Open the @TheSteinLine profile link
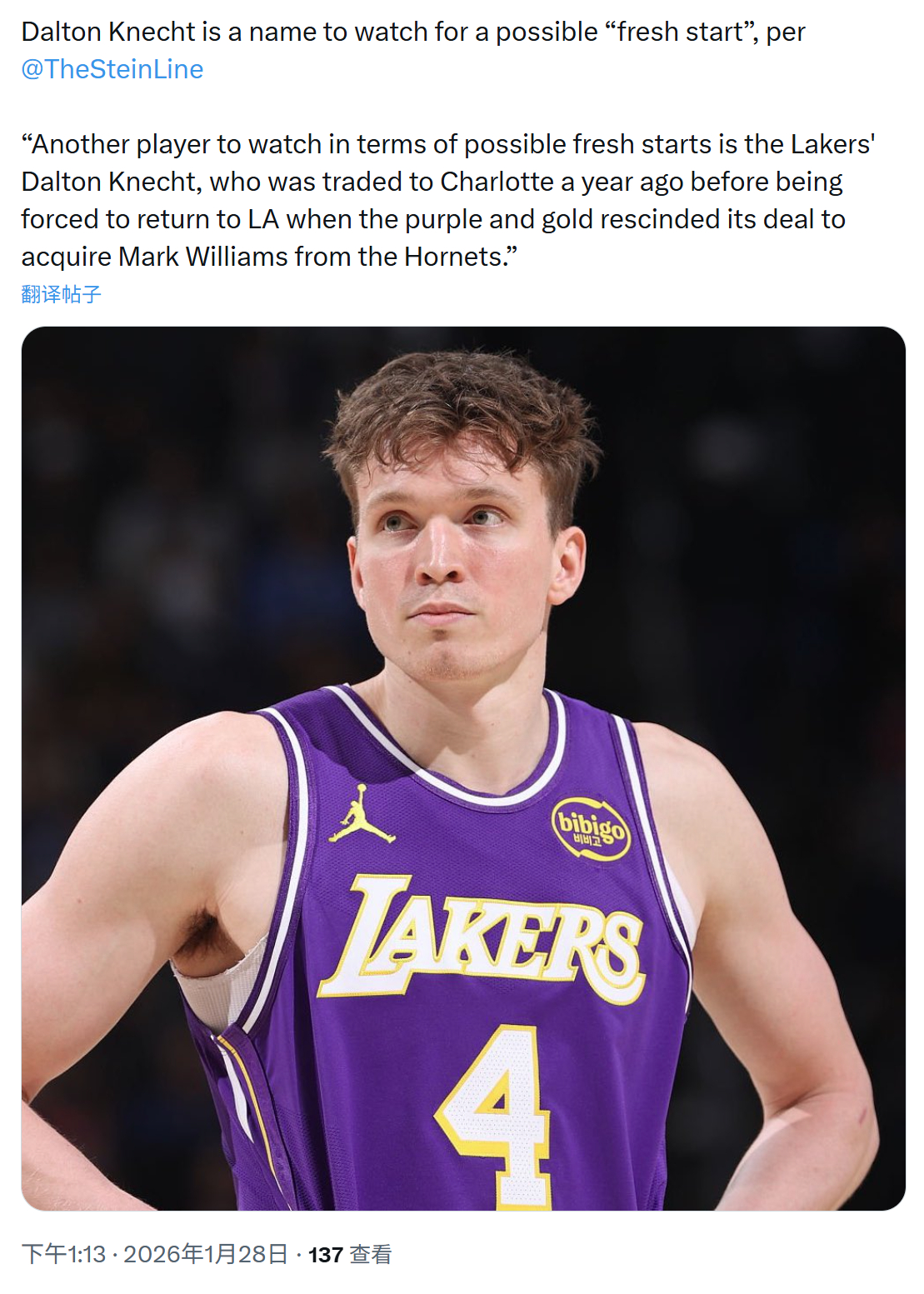Screen dimensions: 924x1294 [x=112, y=69]
